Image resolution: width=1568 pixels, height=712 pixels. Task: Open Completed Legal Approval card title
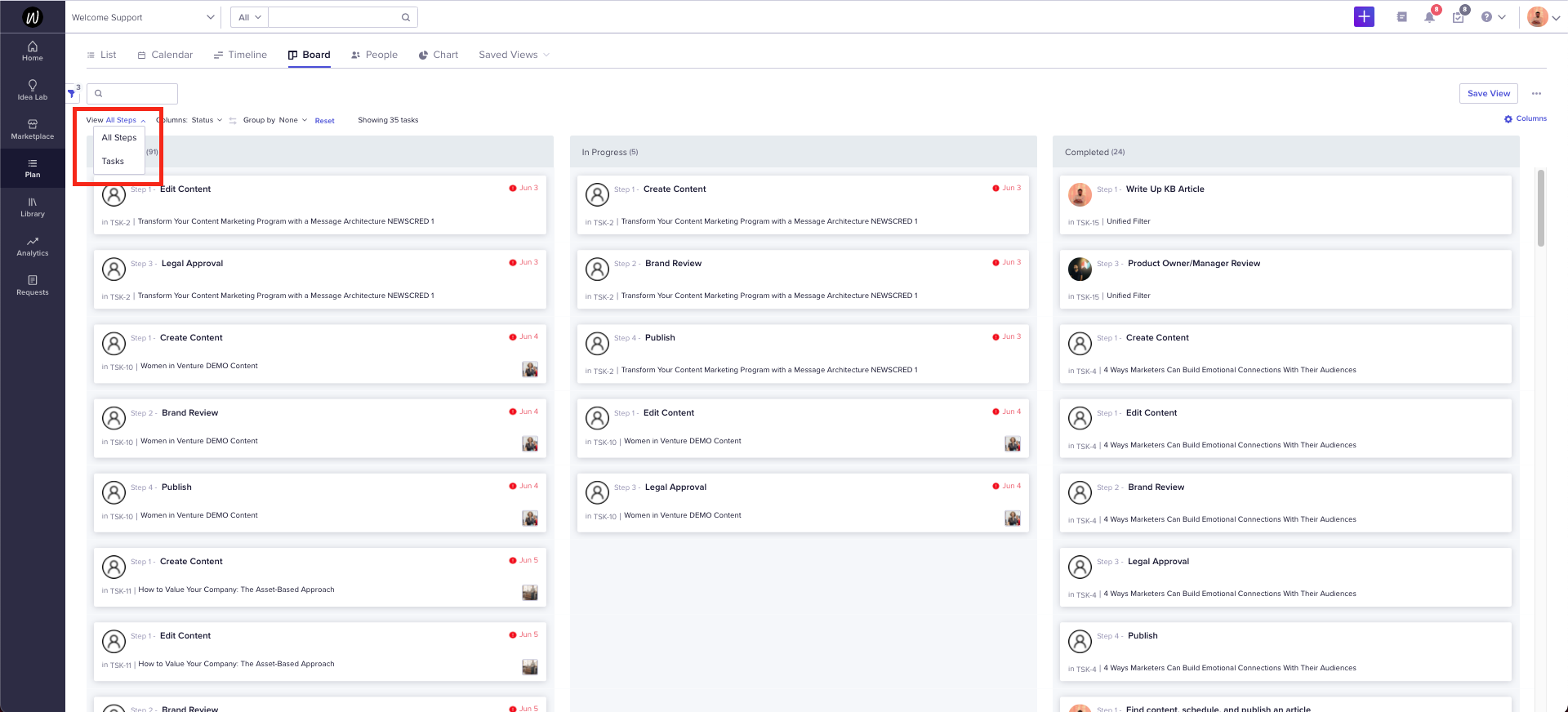pyautogui.click(x=1158, y=562)
